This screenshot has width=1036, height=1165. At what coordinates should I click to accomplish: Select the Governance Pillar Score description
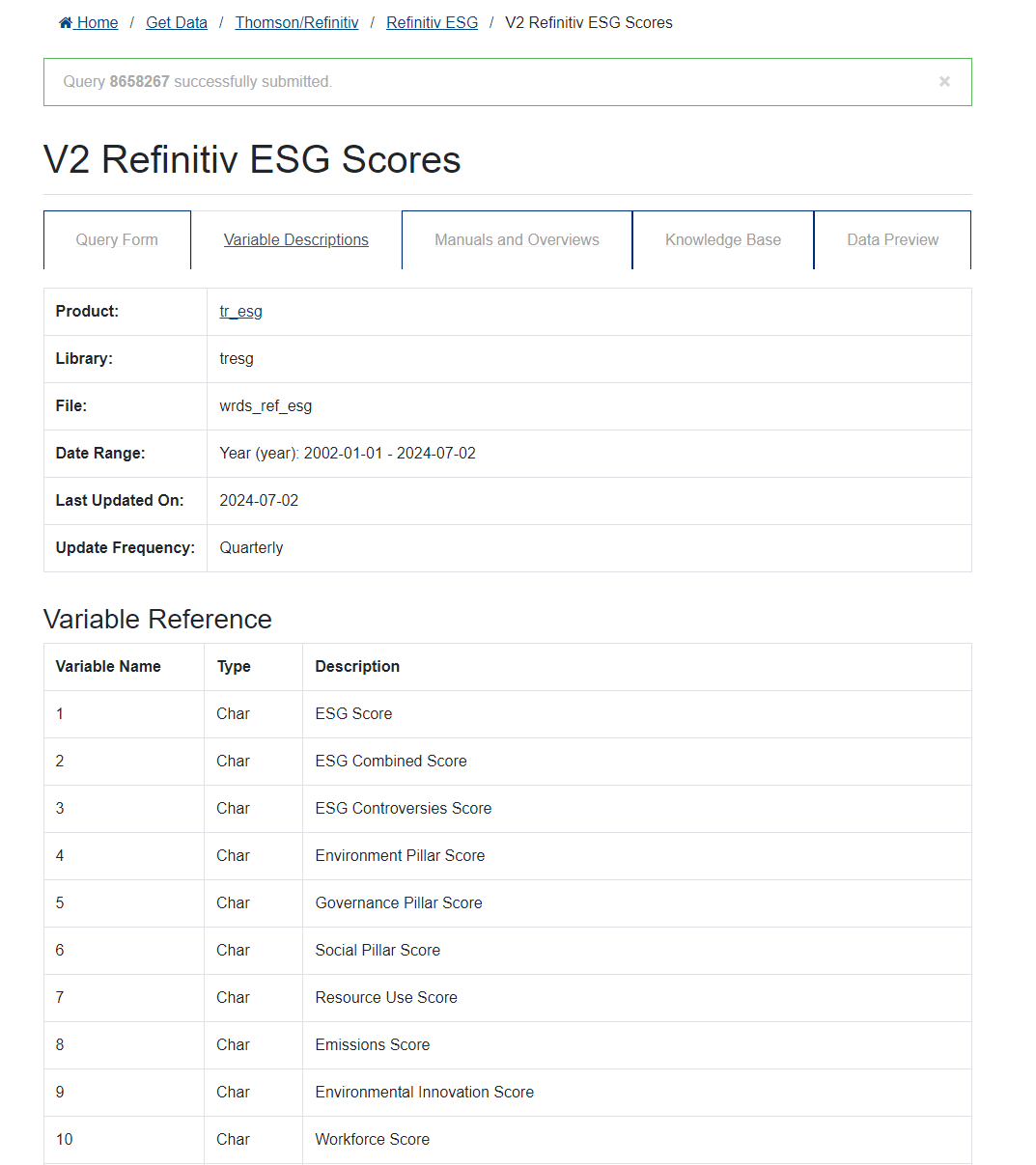(x=399, y=903)
